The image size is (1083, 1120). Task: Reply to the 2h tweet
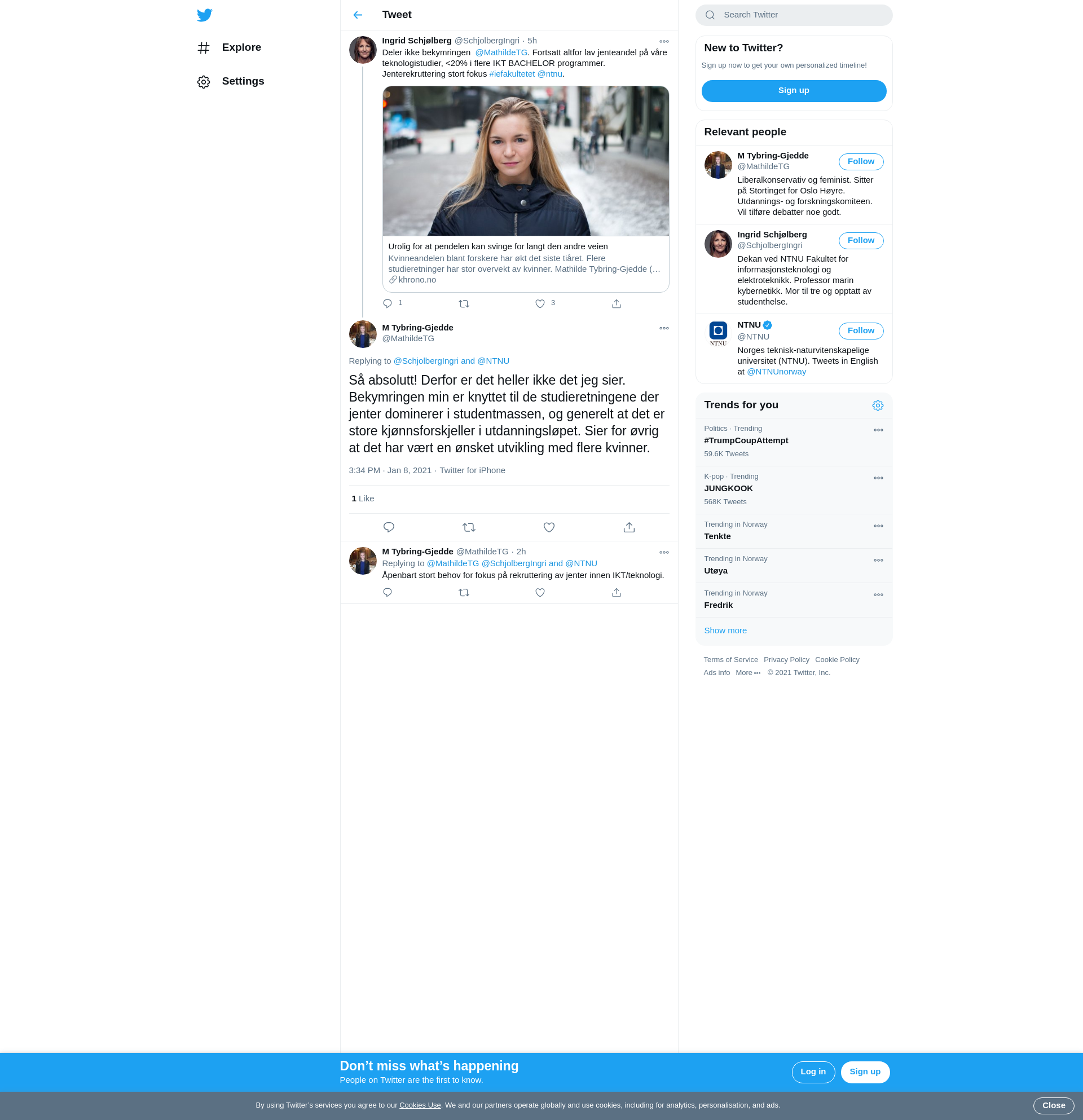tap(388, 593)
